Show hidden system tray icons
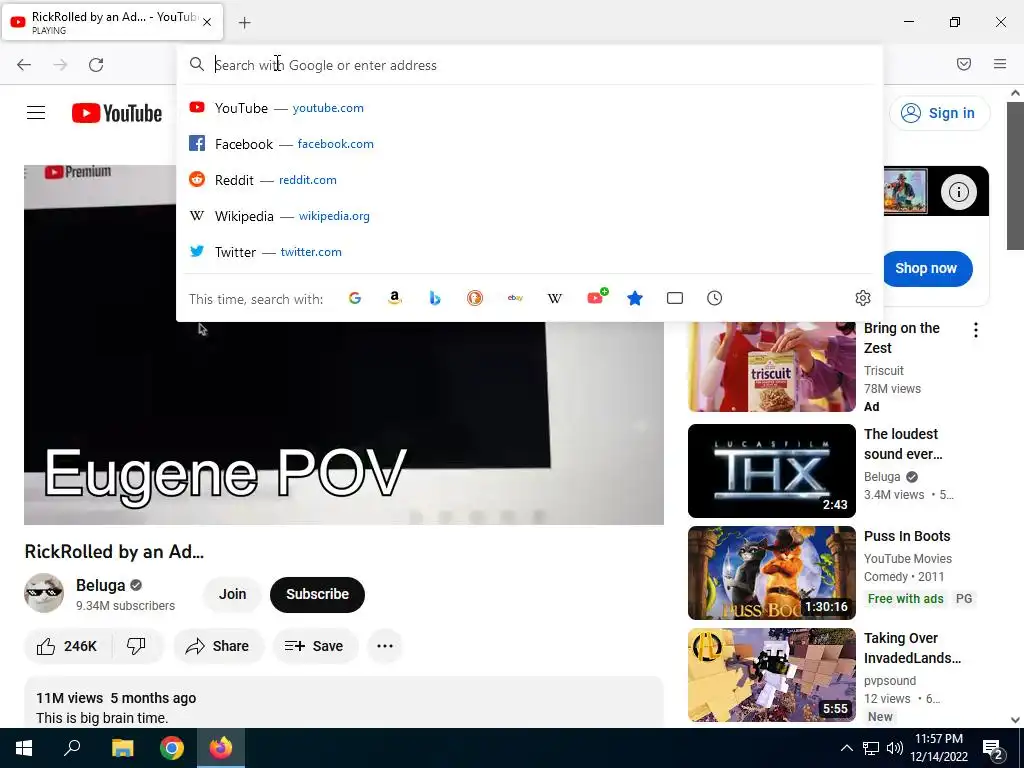The width and height of the screenshot is (1024, 768). coord(846,748)
